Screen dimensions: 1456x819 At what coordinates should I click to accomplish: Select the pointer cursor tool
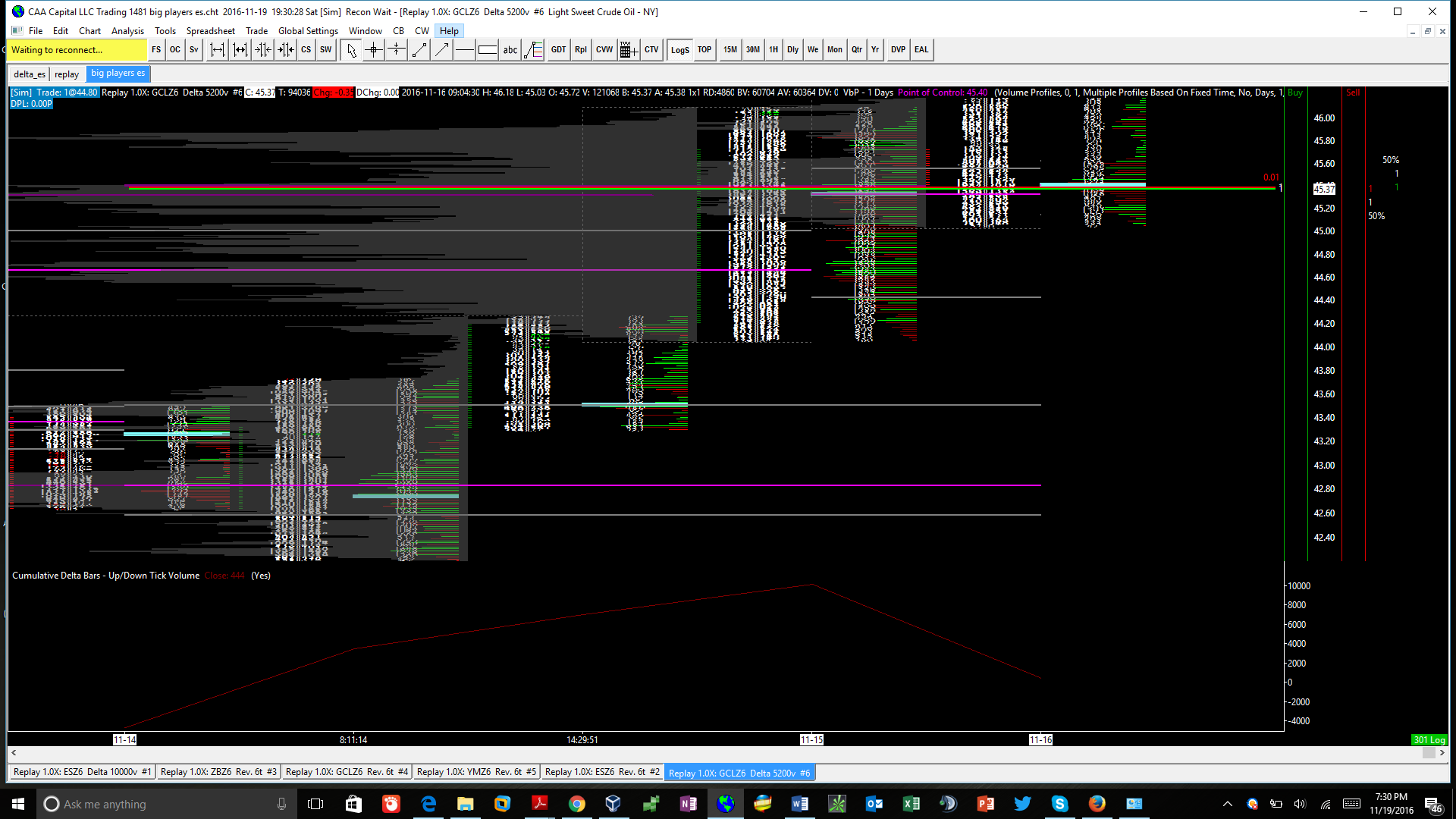pos(351,50)
